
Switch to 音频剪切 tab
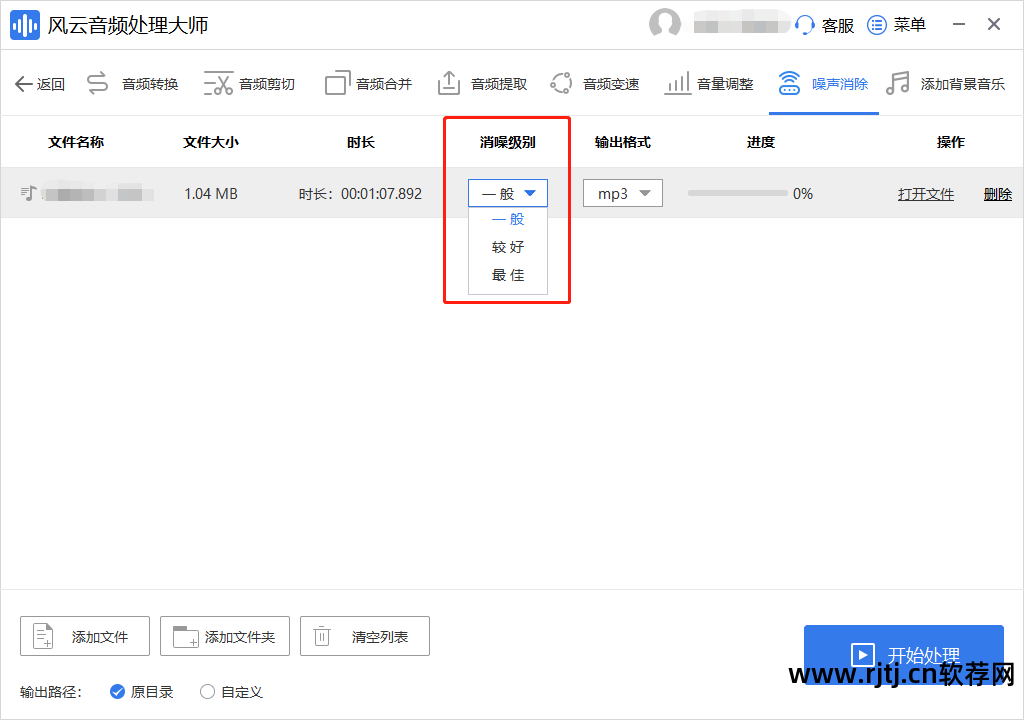tap(249, 84)
